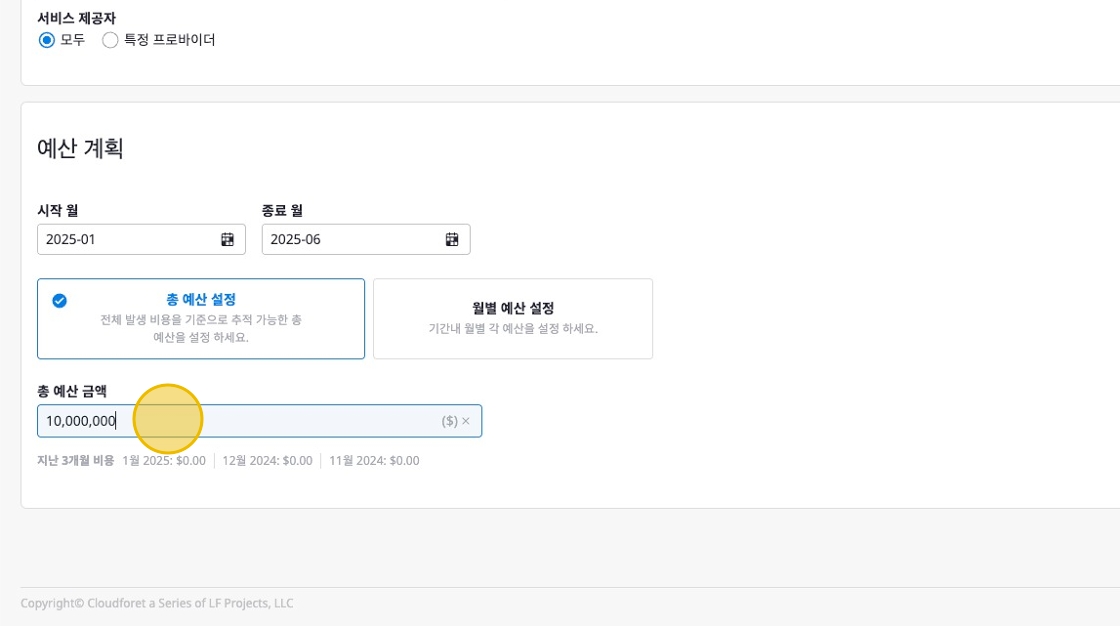Open calendar icon in 종료 월 field
Image resolution: width=1120 pixels, height=626 pixels.
(452, 239)
